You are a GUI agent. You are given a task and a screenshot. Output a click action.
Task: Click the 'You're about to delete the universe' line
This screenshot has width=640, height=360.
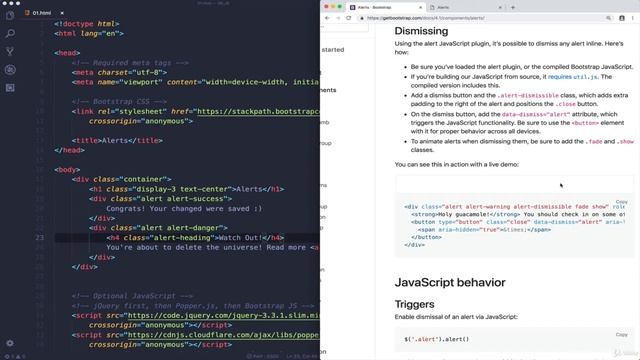[x=213, y=247]
